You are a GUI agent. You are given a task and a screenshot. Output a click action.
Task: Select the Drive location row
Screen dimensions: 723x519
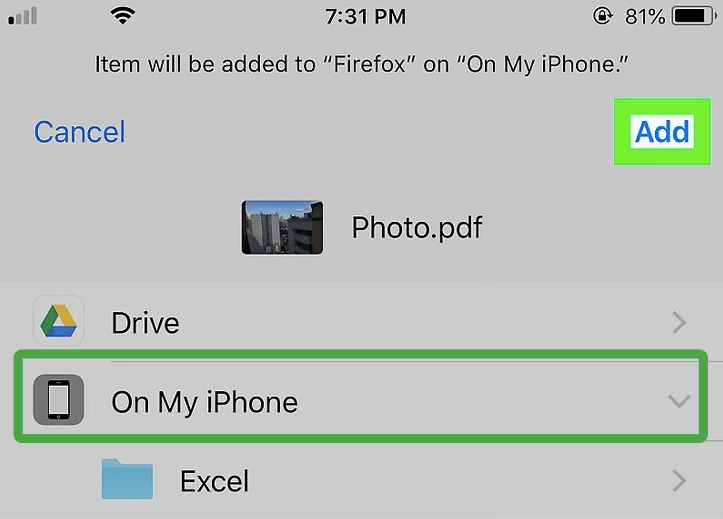(x=360, y=322)
